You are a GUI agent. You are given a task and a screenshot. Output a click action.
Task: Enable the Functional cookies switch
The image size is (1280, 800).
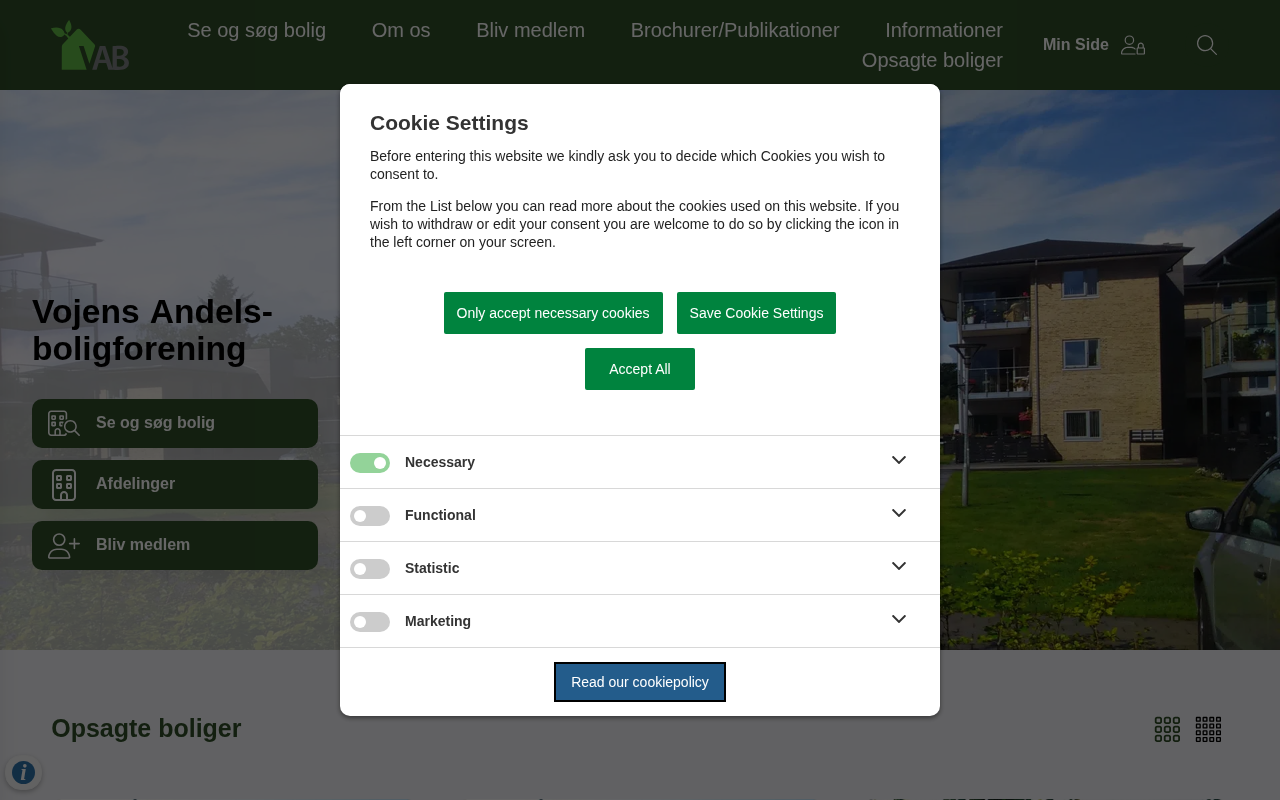tap(370, 516)
